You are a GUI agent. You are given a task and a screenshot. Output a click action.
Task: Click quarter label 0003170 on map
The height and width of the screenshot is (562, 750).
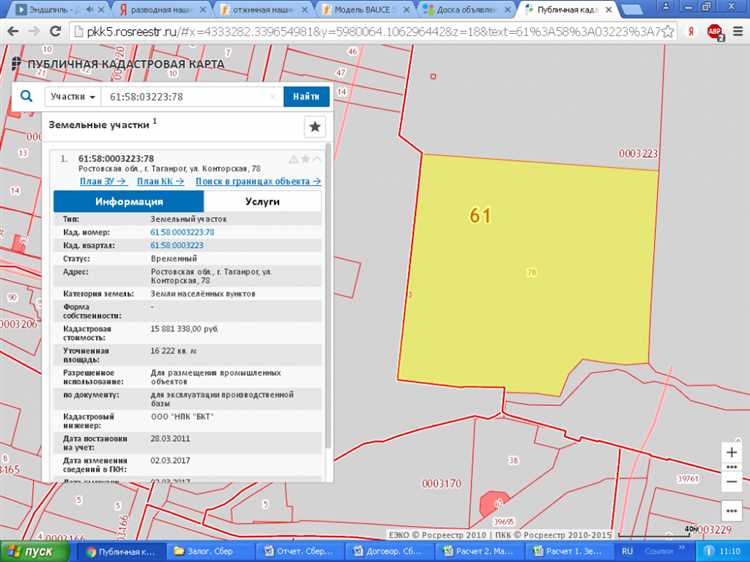tap(441, 484)
